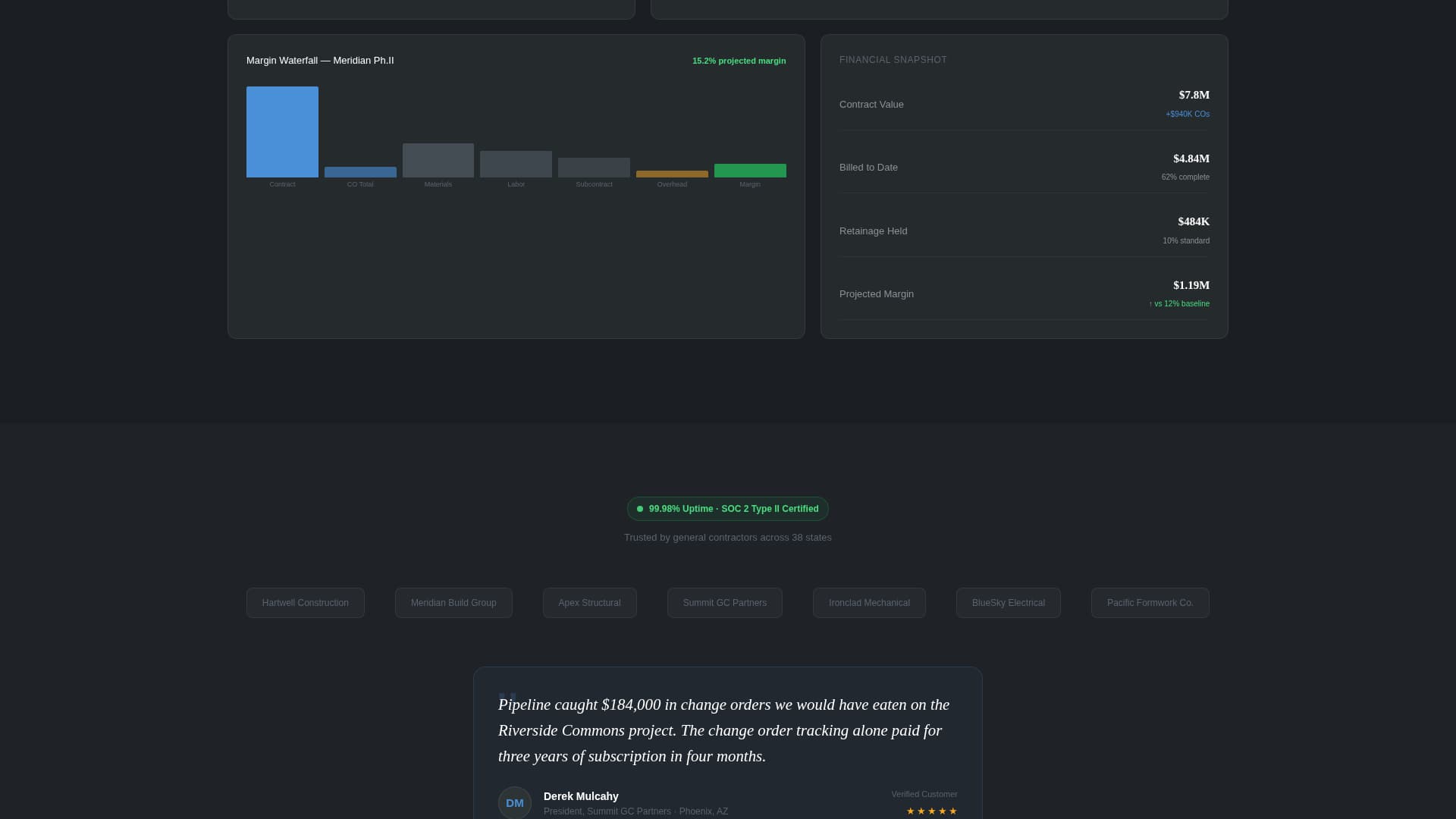This screenshot has height=819, width=1456.
Task: Click the Verified Customer label
Action: click(924, 794)
